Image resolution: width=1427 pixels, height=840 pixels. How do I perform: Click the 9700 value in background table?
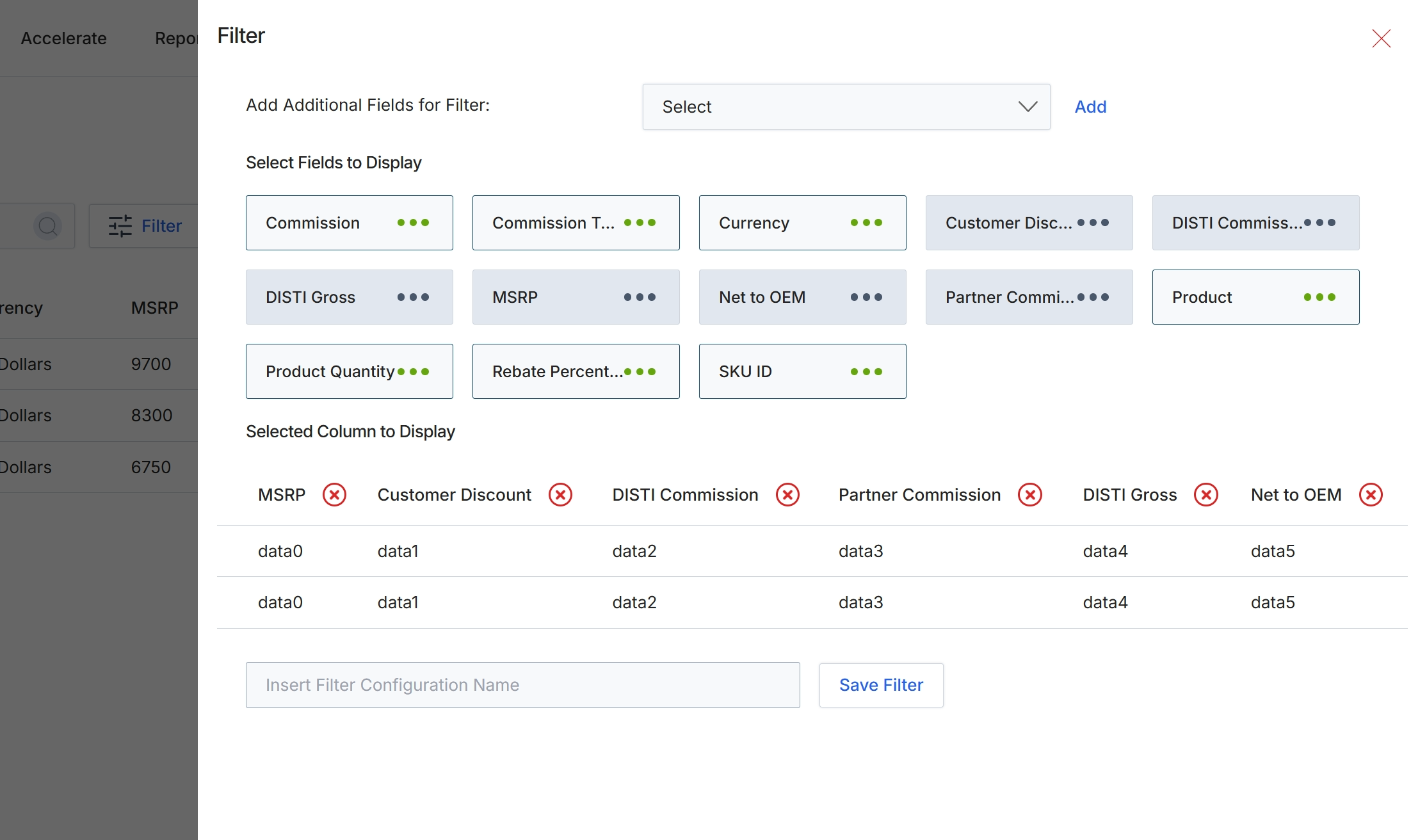pos(151,364)
